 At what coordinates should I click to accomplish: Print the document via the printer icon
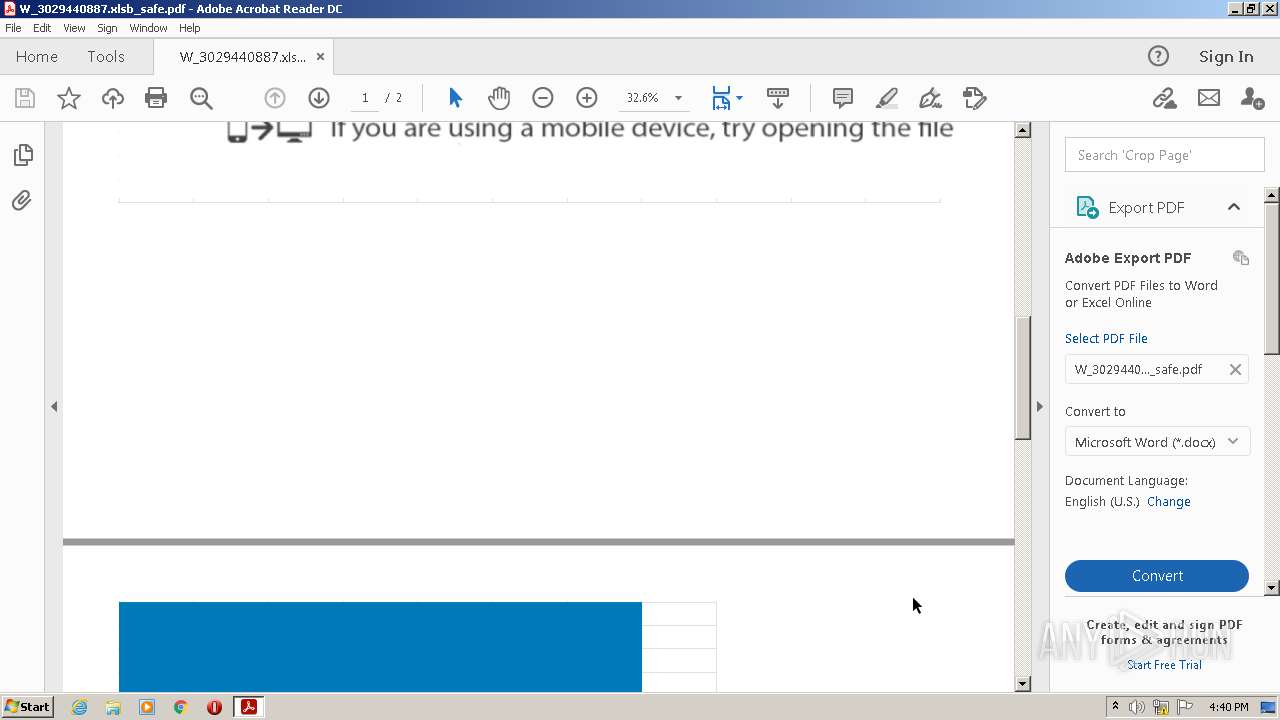pos(156,98)
